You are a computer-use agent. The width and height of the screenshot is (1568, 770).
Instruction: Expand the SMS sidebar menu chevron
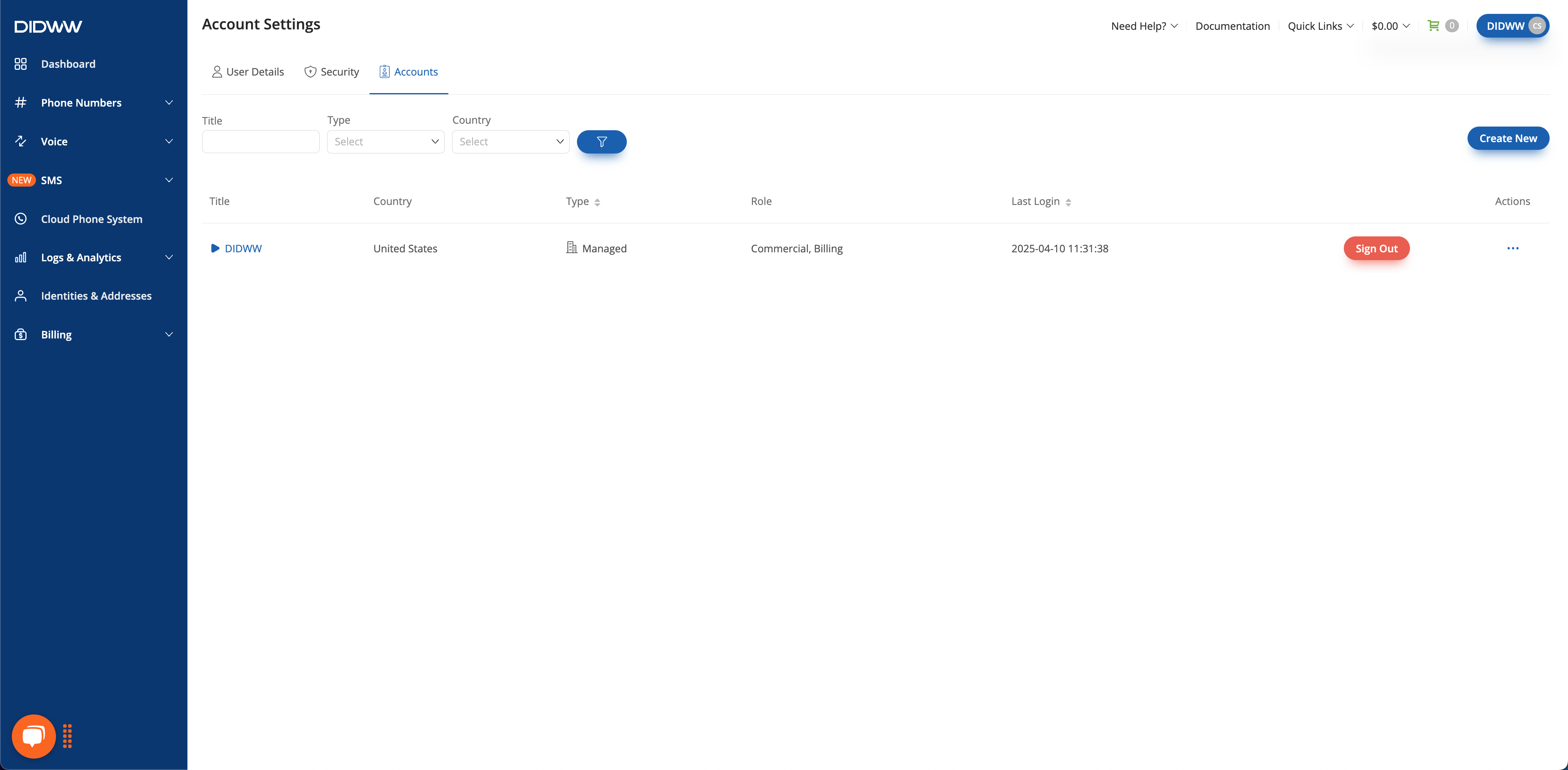click(169, 180)
